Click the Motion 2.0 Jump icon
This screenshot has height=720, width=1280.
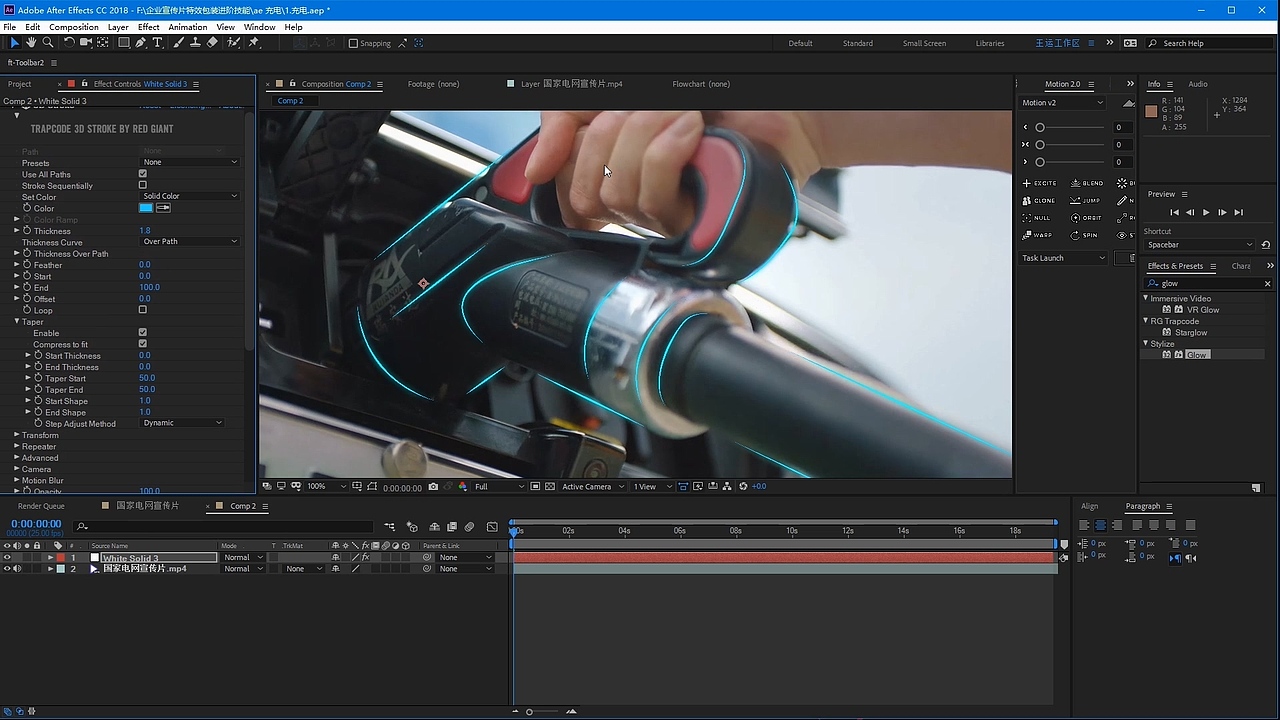[1085, 200]
